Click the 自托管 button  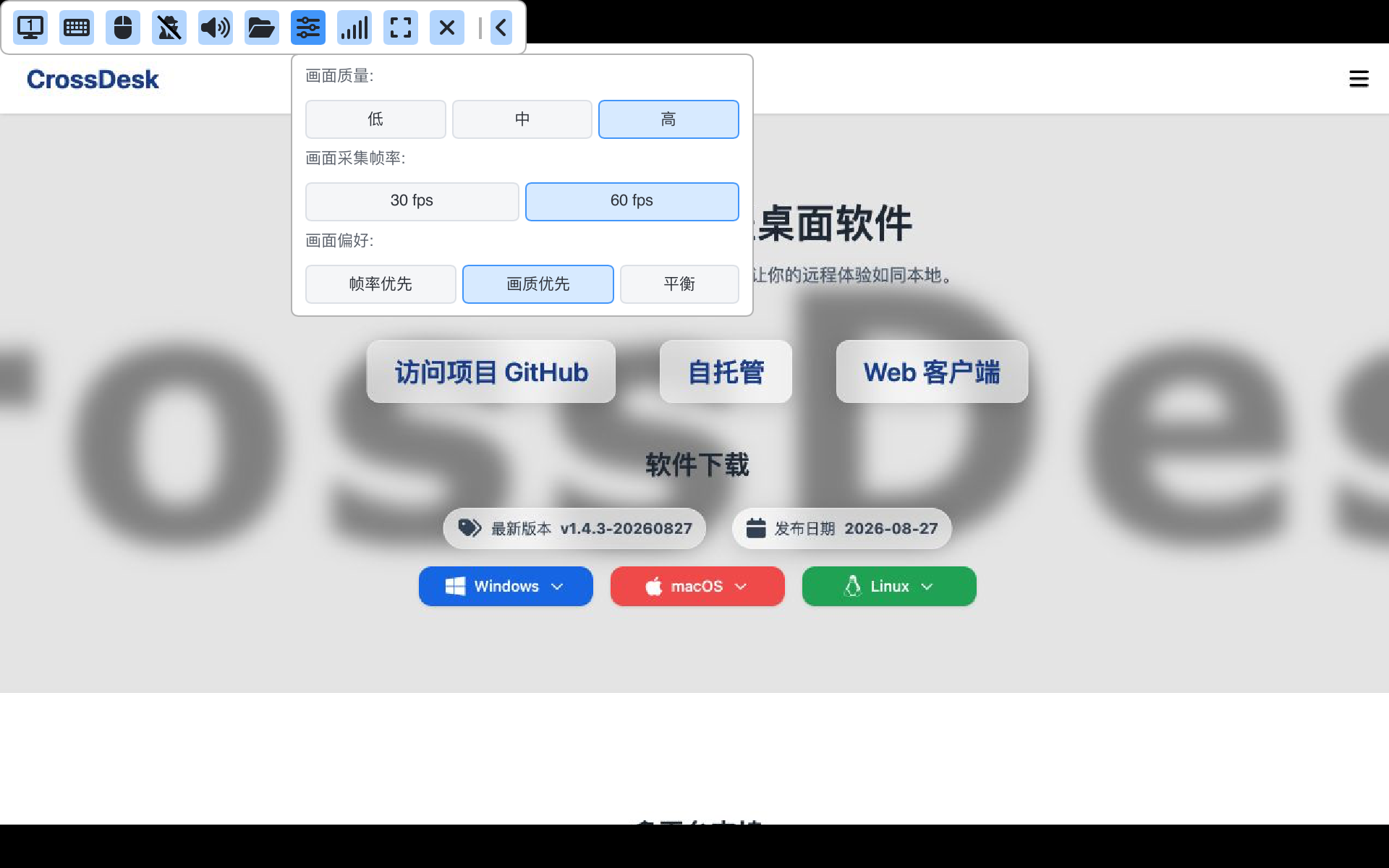click(x=726, y=372)
